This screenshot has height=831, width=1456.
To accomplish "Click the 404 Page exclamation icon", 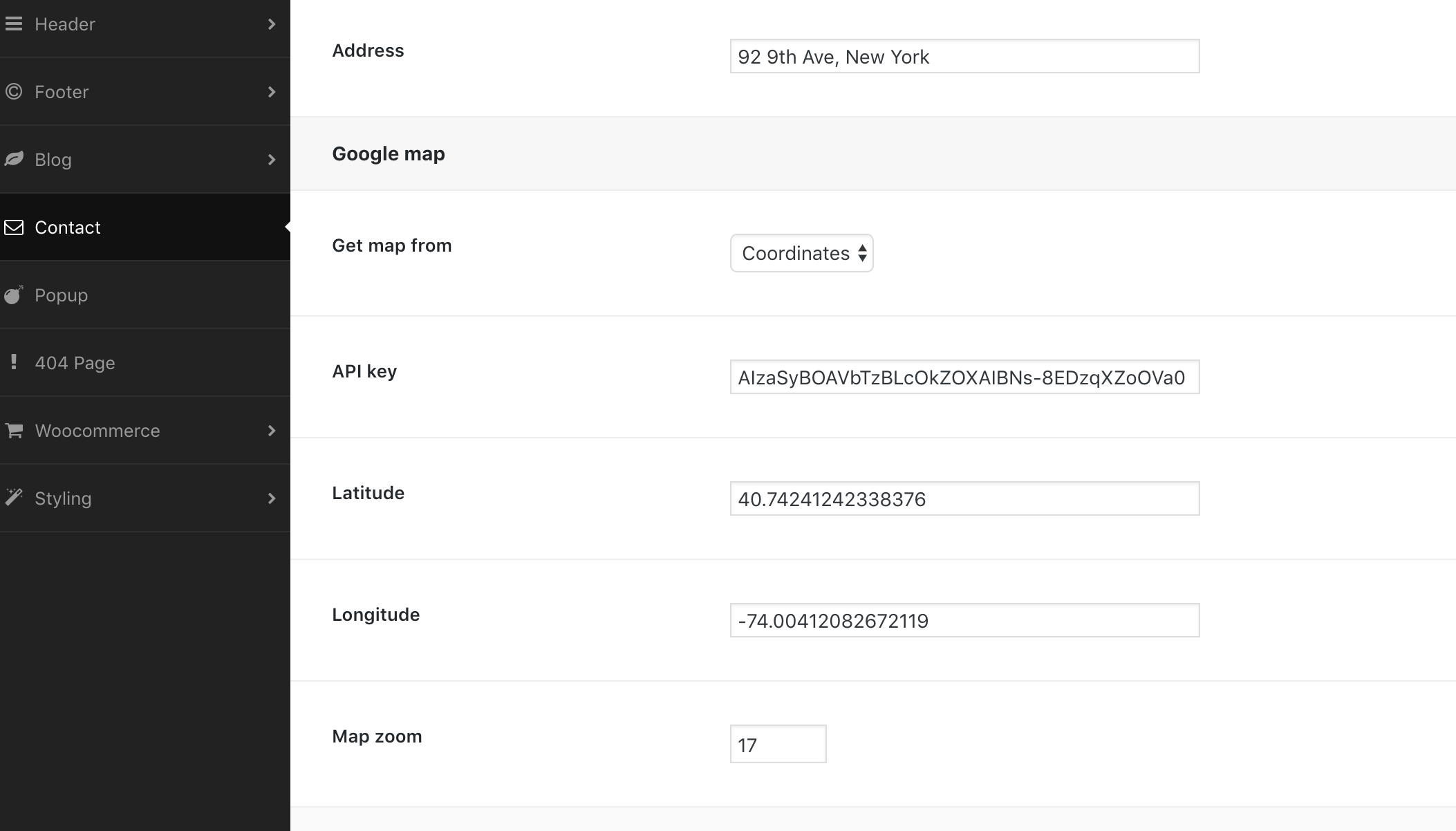I will point(14,362).
